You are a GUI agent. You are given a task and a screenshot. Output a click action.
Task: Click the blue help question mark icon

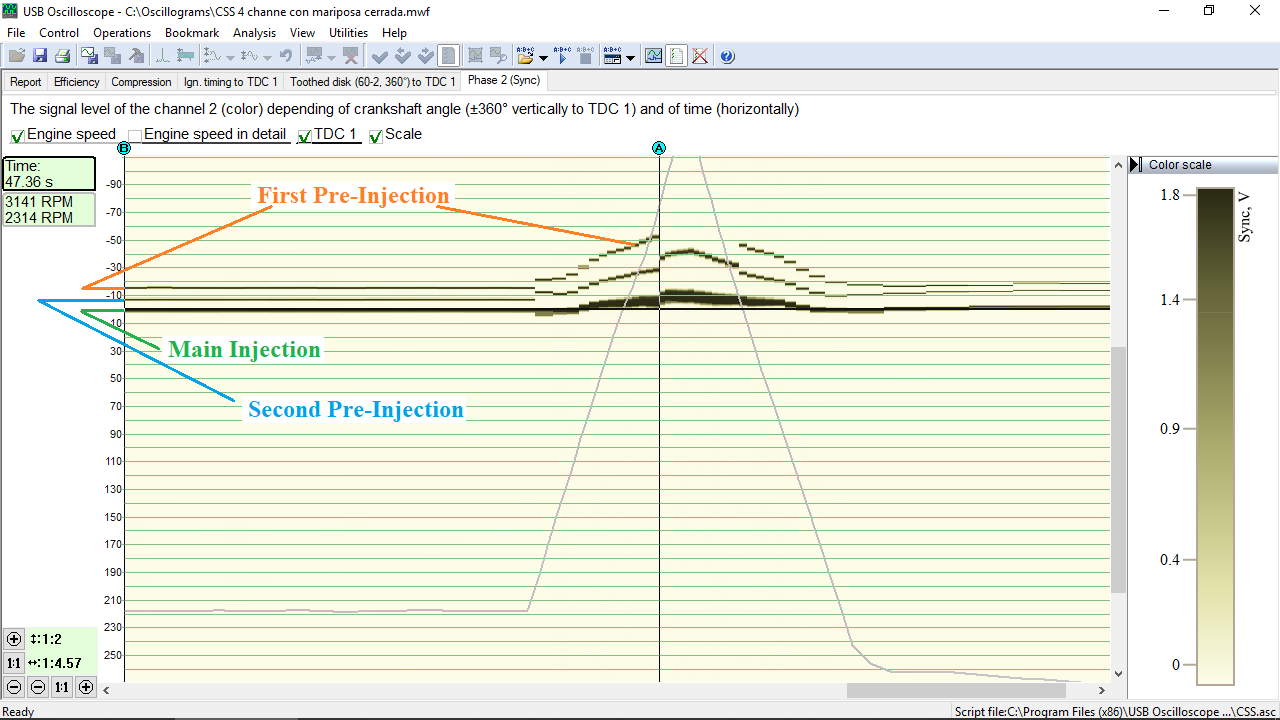727,56
